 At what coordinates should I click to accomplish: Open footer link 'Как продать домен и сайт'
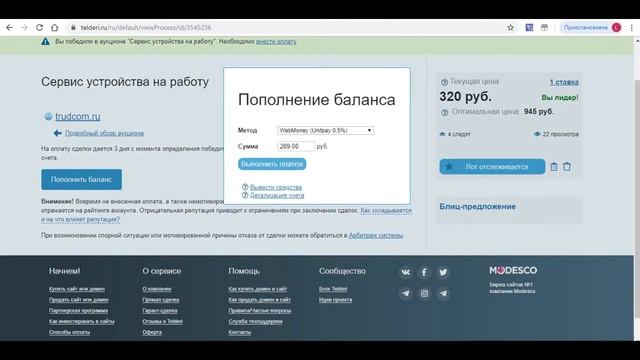point(260,300)
